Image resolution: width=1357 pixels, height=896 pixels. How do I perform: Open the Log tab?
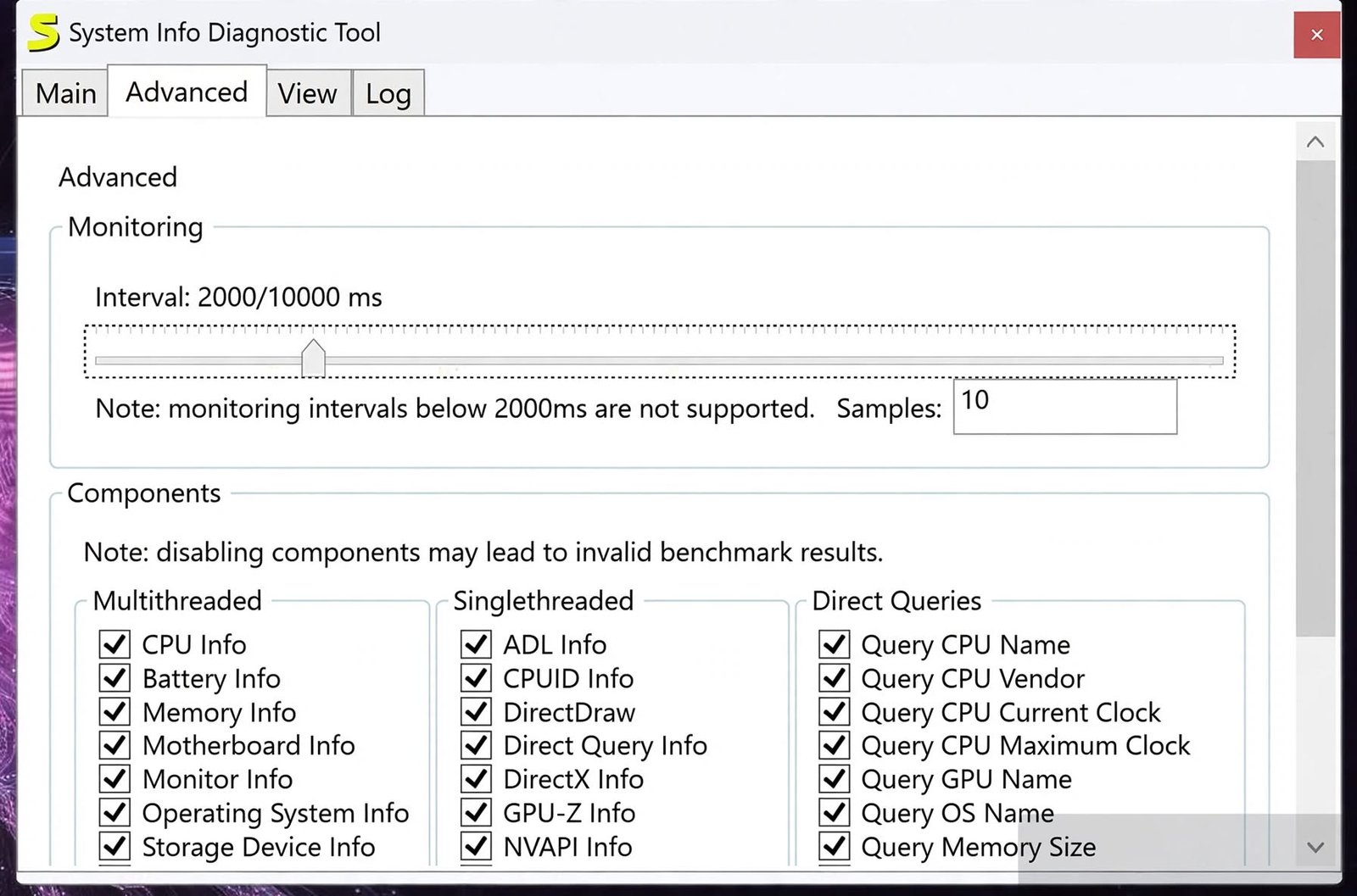coord(388,93)
